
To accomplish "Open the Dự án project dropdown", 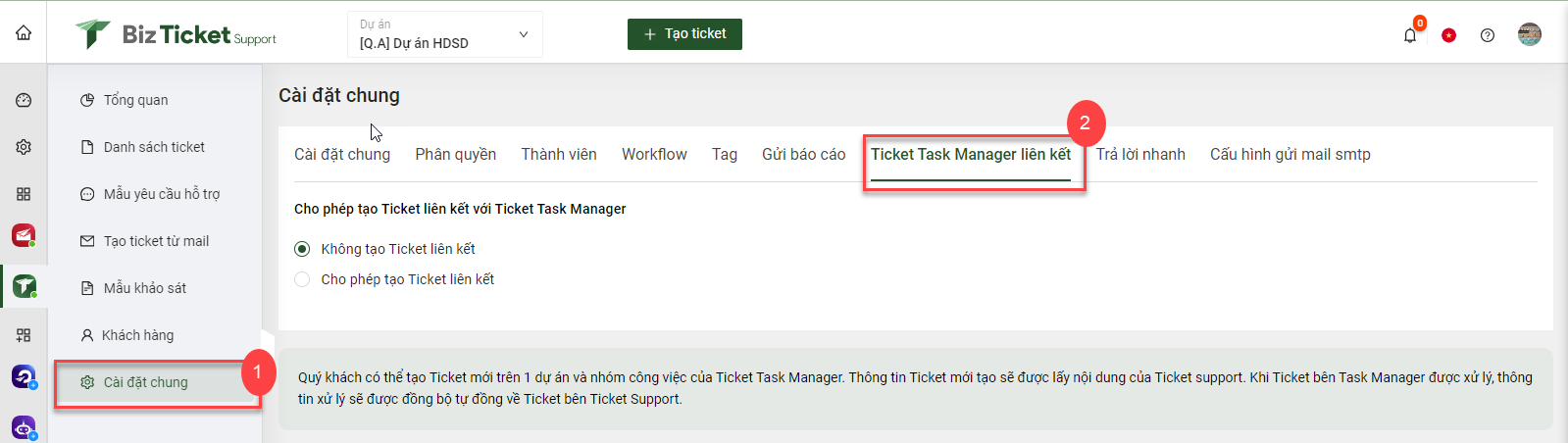I will pyautogui.click(x=445, y=34).
